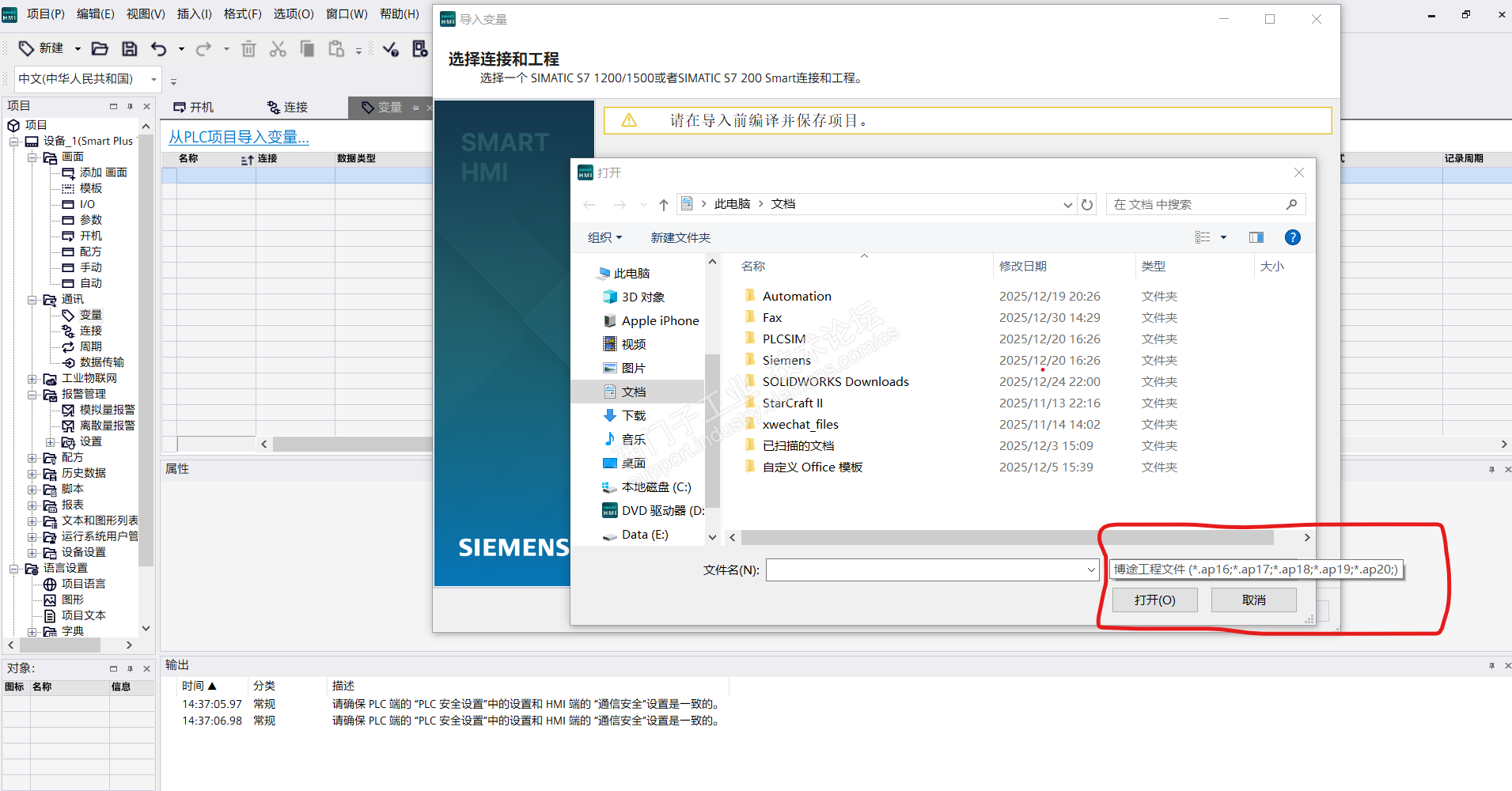Open the 项目(P) menu
Screen dimensions: 1512x791
tap(46, 14)
